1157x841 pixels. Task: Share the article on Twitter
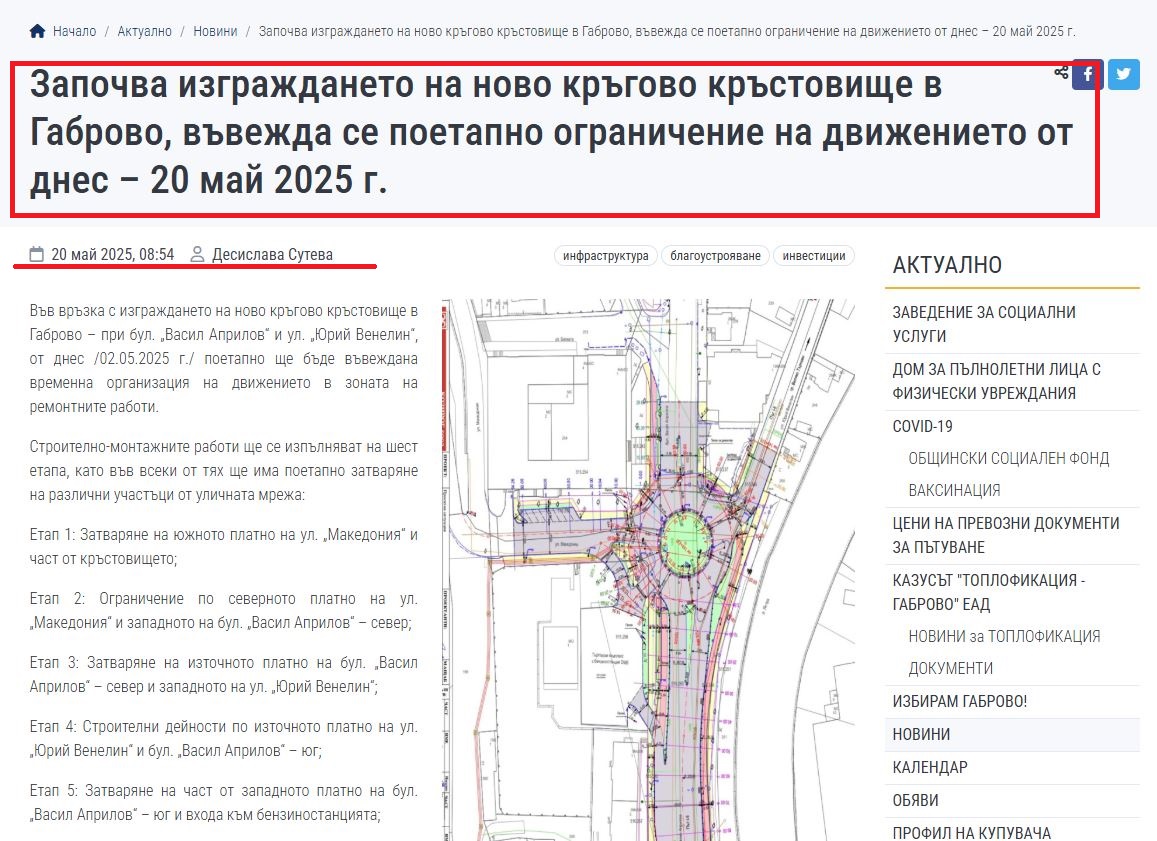pos(1123,75)
